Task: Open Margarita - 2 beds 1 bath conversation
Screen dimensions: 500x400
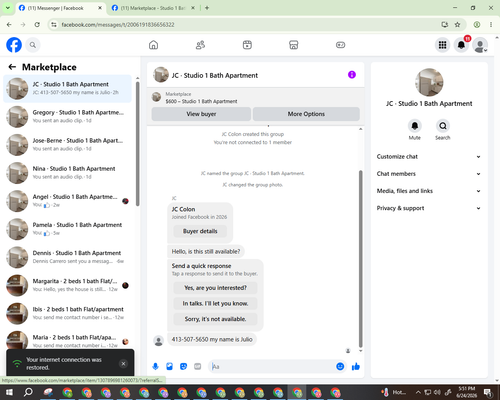Action: click(x=67, y=285)
